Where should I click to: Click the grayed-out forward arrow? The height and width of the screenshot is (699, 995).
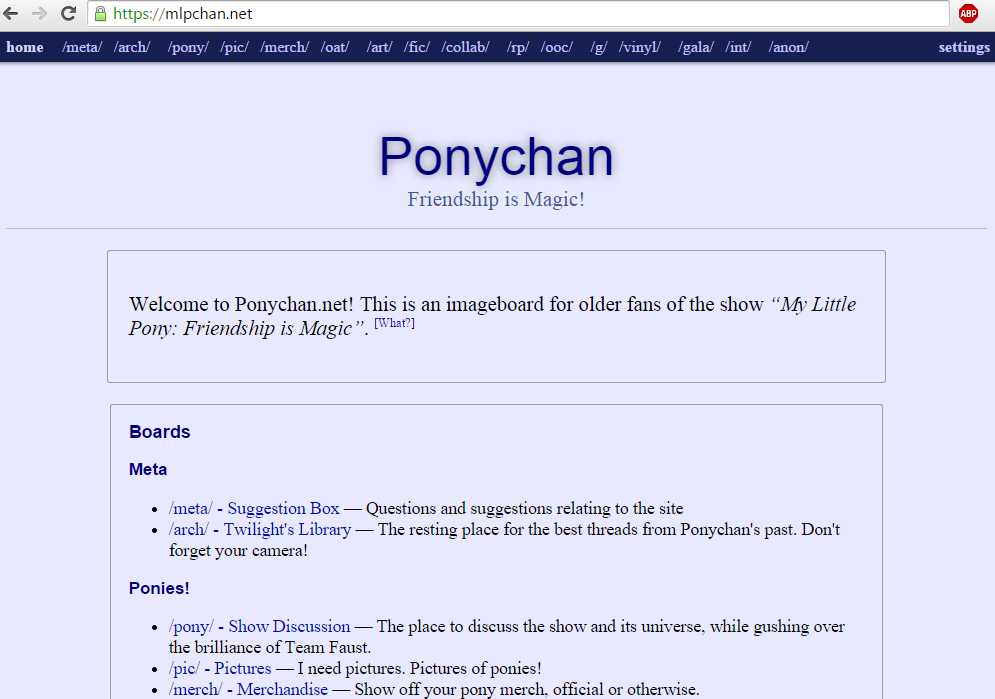40,14
